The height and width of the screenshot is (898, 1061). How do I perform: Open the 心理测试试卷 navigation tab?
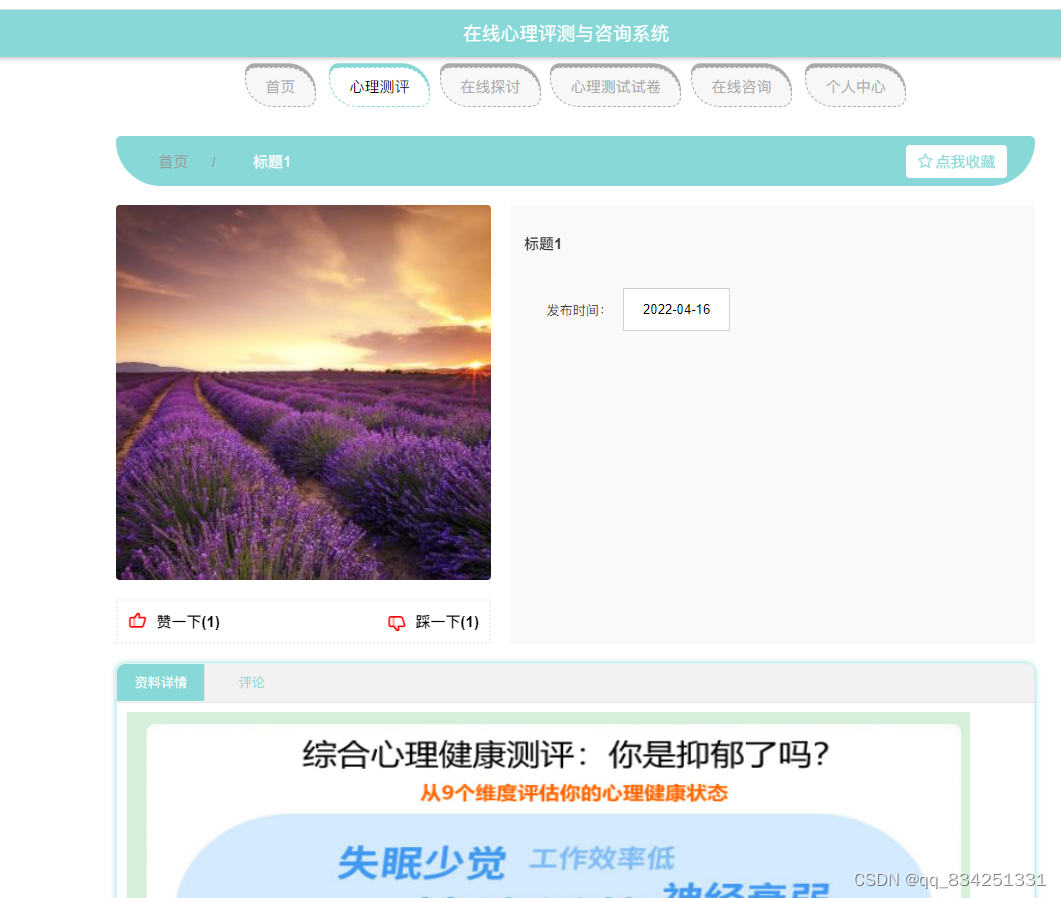point(616,86)
